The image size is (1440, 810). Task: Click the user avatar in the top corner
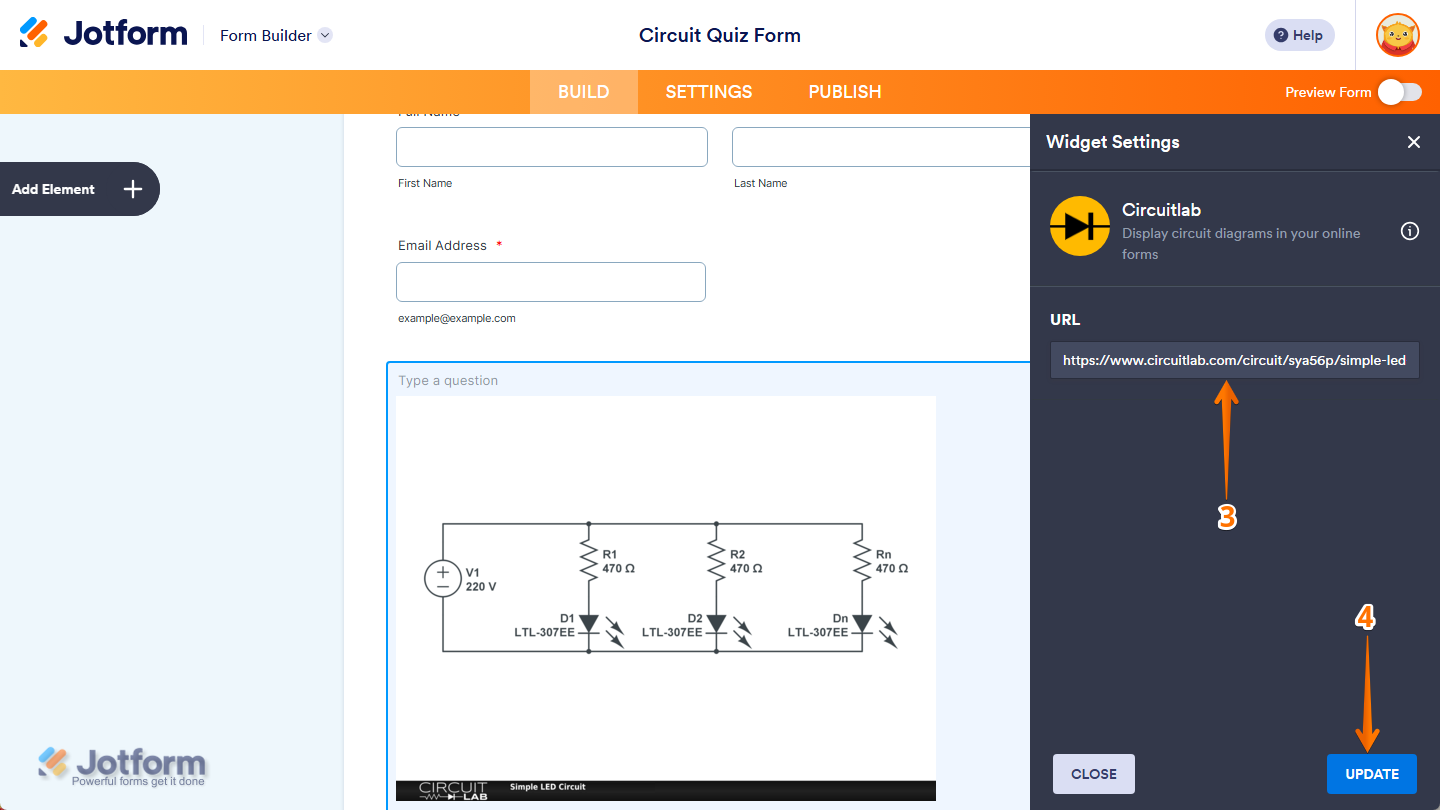(1397, 35)
